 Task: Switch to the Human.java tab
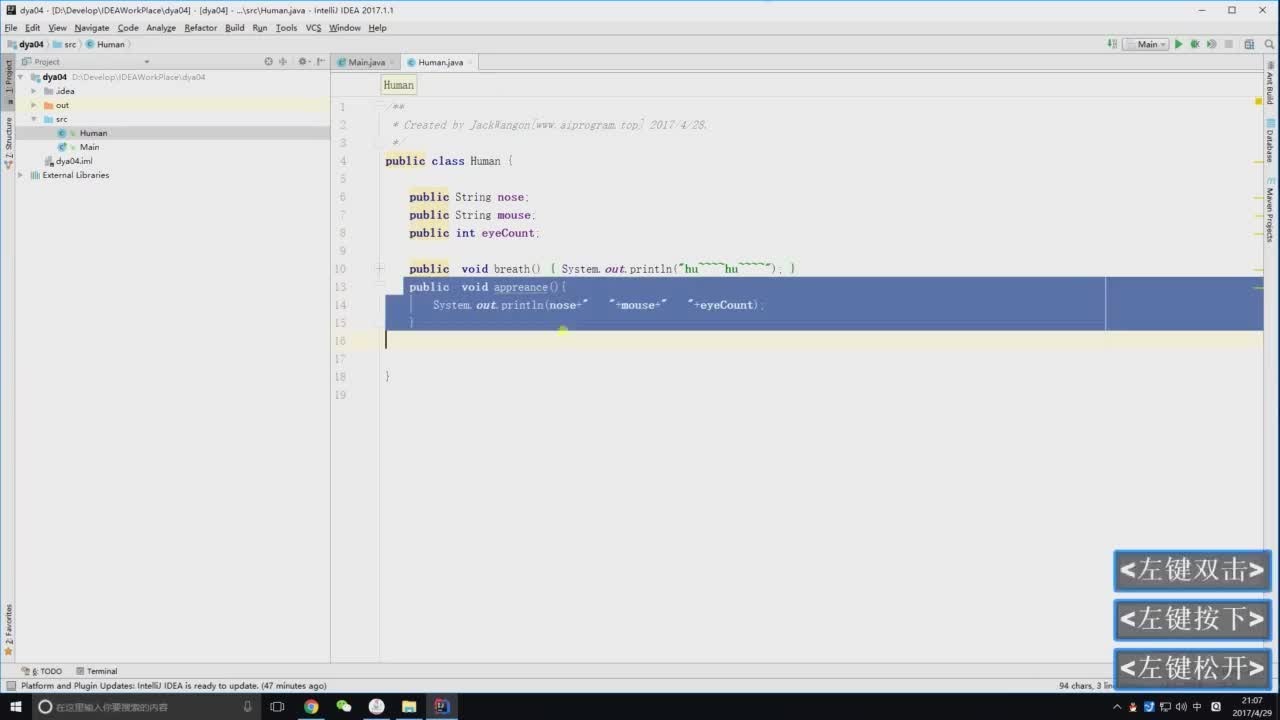[x=440, y=62]
